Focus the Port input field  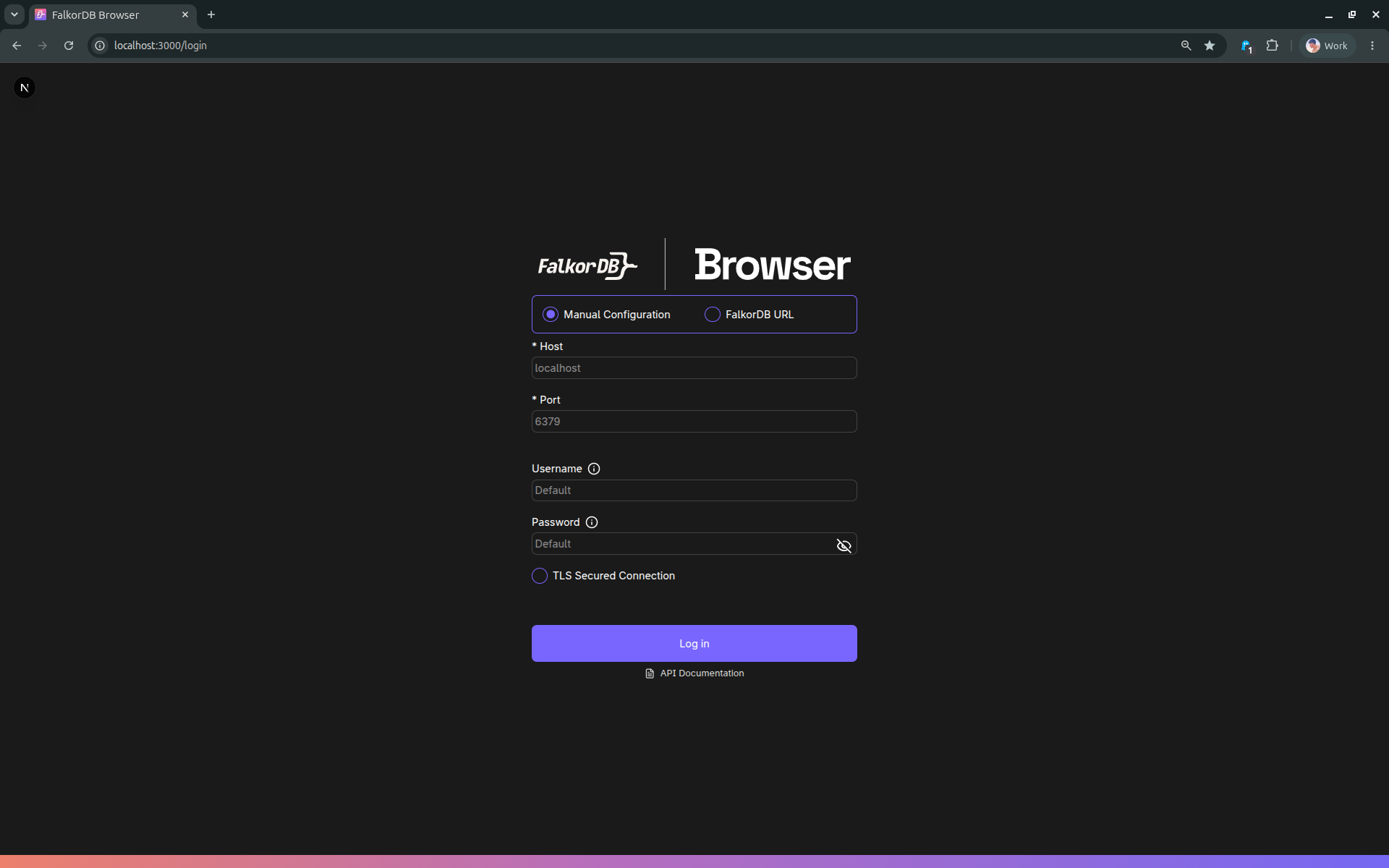pos(694,422)
